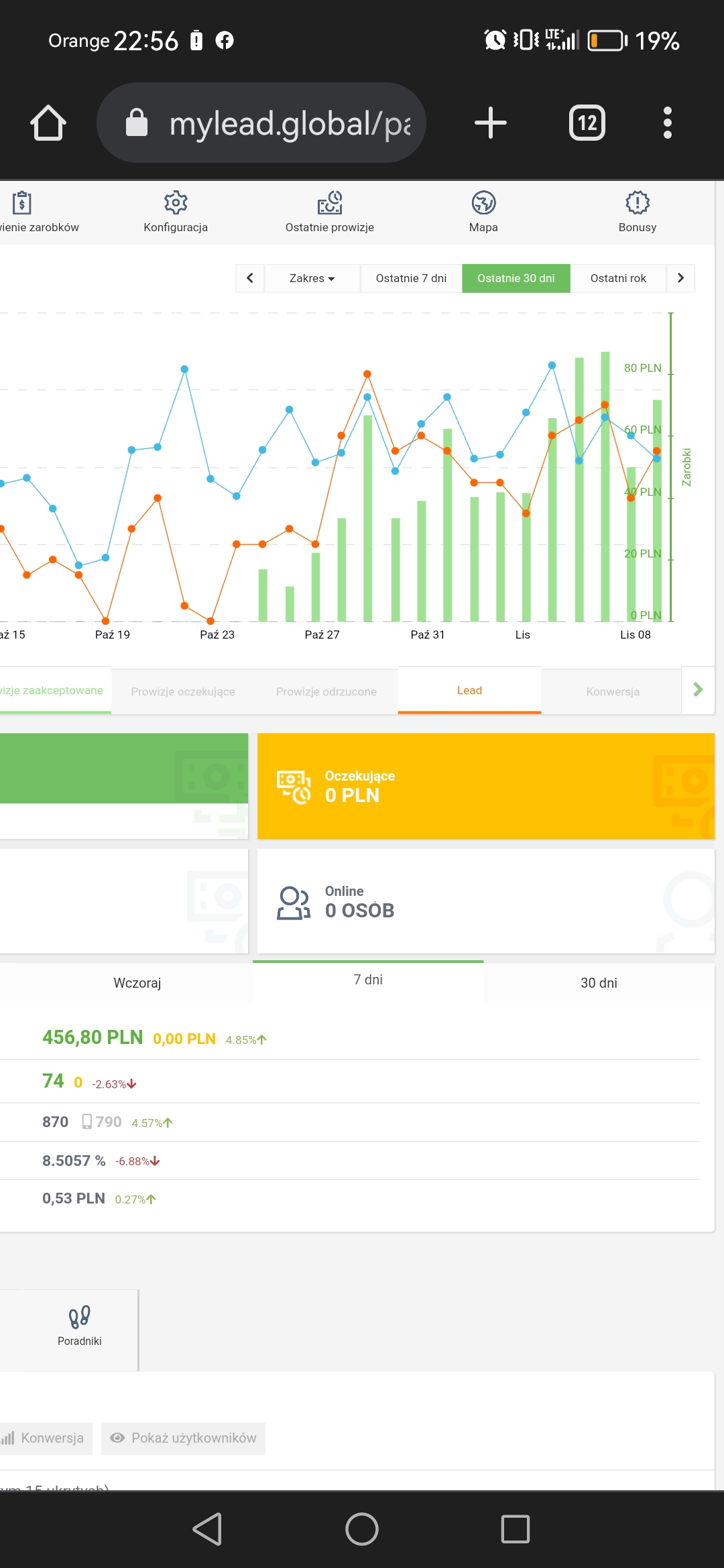Image resolution: width=724 pixels, height=1568 pixels.
Task: Open the Mapa globe icon
Action: point(483,203)
